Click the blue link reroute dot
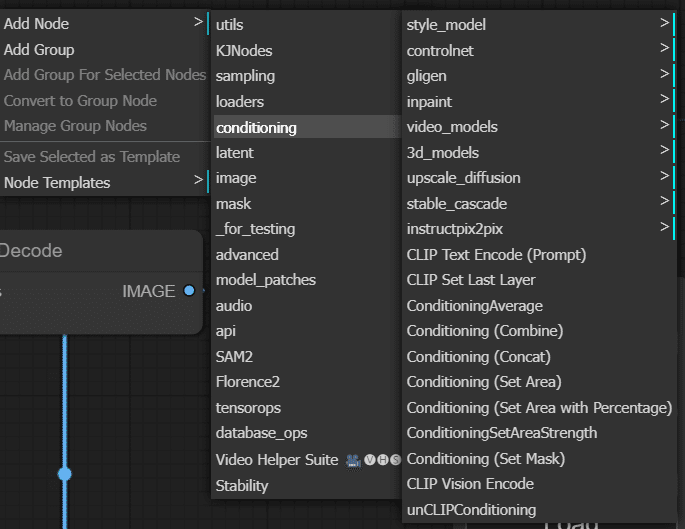This screenshot has width=685, height=529. [x=65, y=473]
